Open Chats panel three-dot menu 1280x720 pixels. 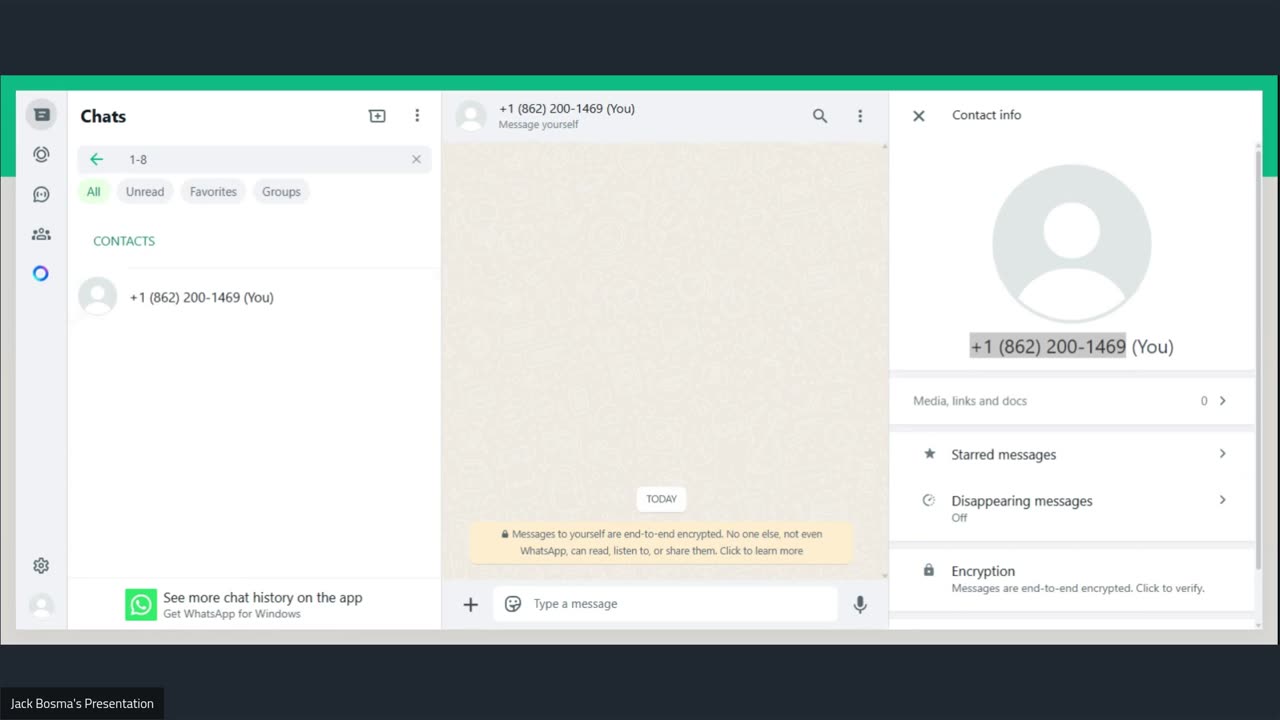pyautogui.click(x=417, y=116)
